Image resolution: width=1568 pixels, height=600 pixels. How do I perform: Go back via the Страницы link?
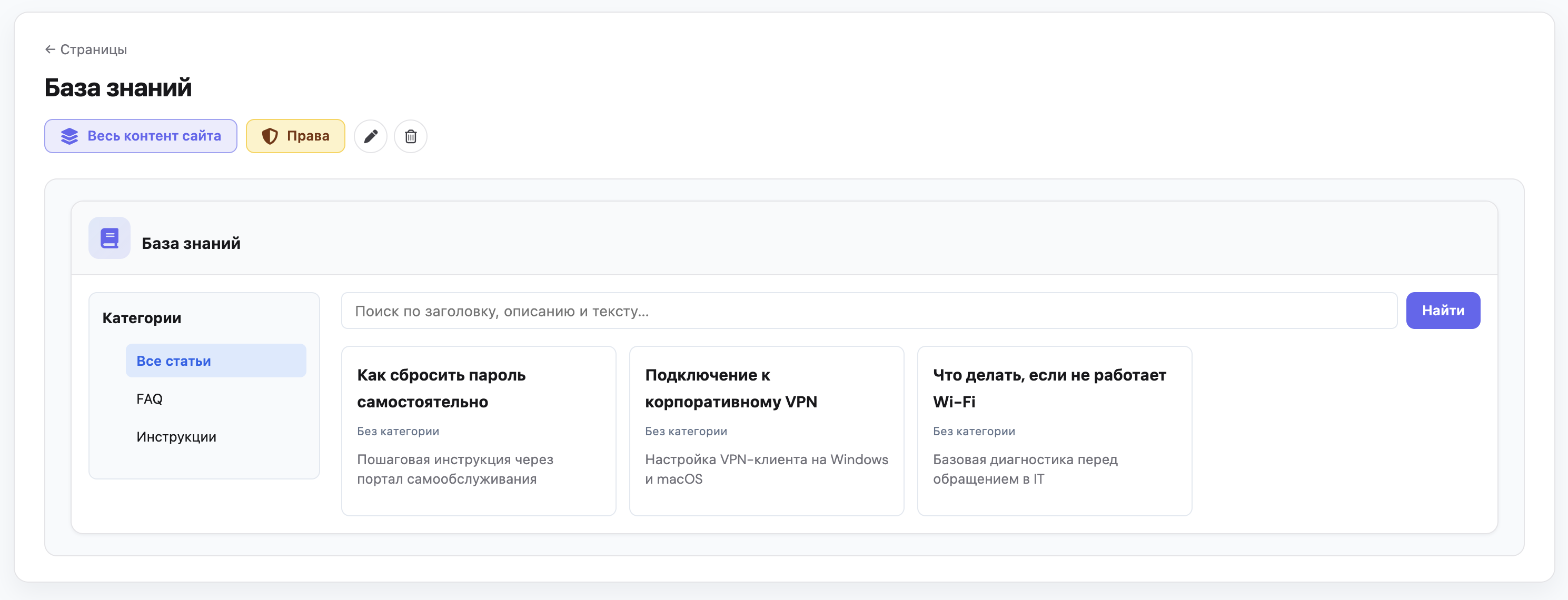point(86,49)
